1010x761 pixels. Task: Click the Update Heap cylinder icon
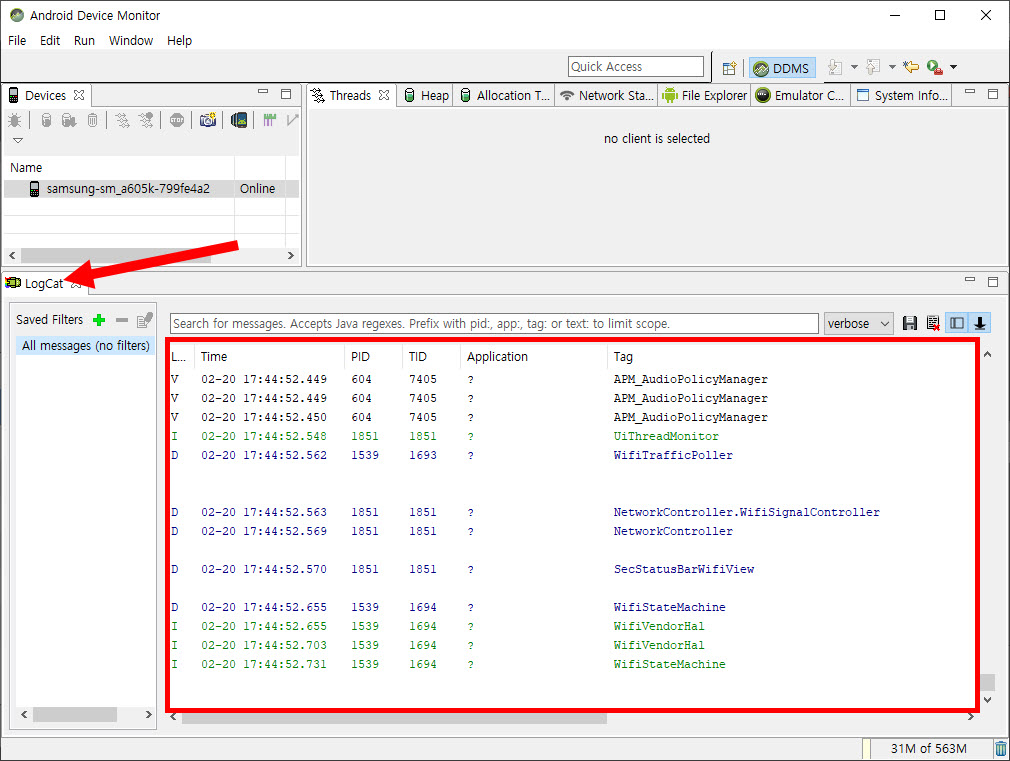[46, 120]
